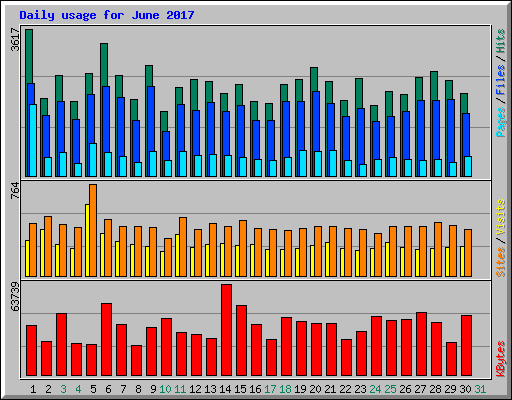
Task: Click the 3617 axis value label
Action: click(15, 39)
